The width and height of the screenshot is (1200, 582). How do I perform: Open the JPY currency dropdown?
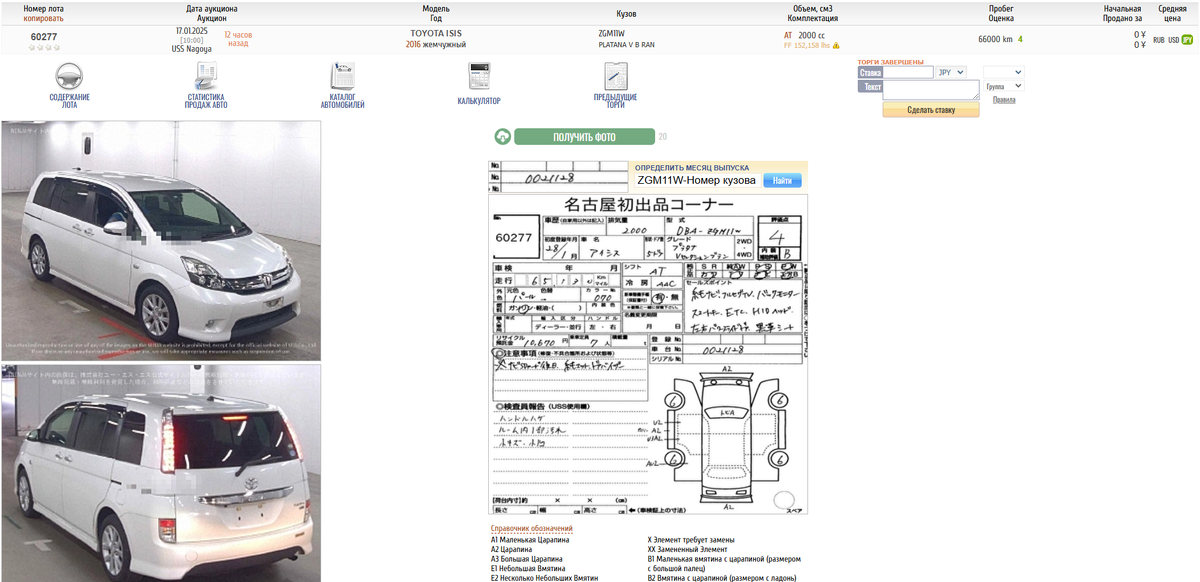[951, 72]
